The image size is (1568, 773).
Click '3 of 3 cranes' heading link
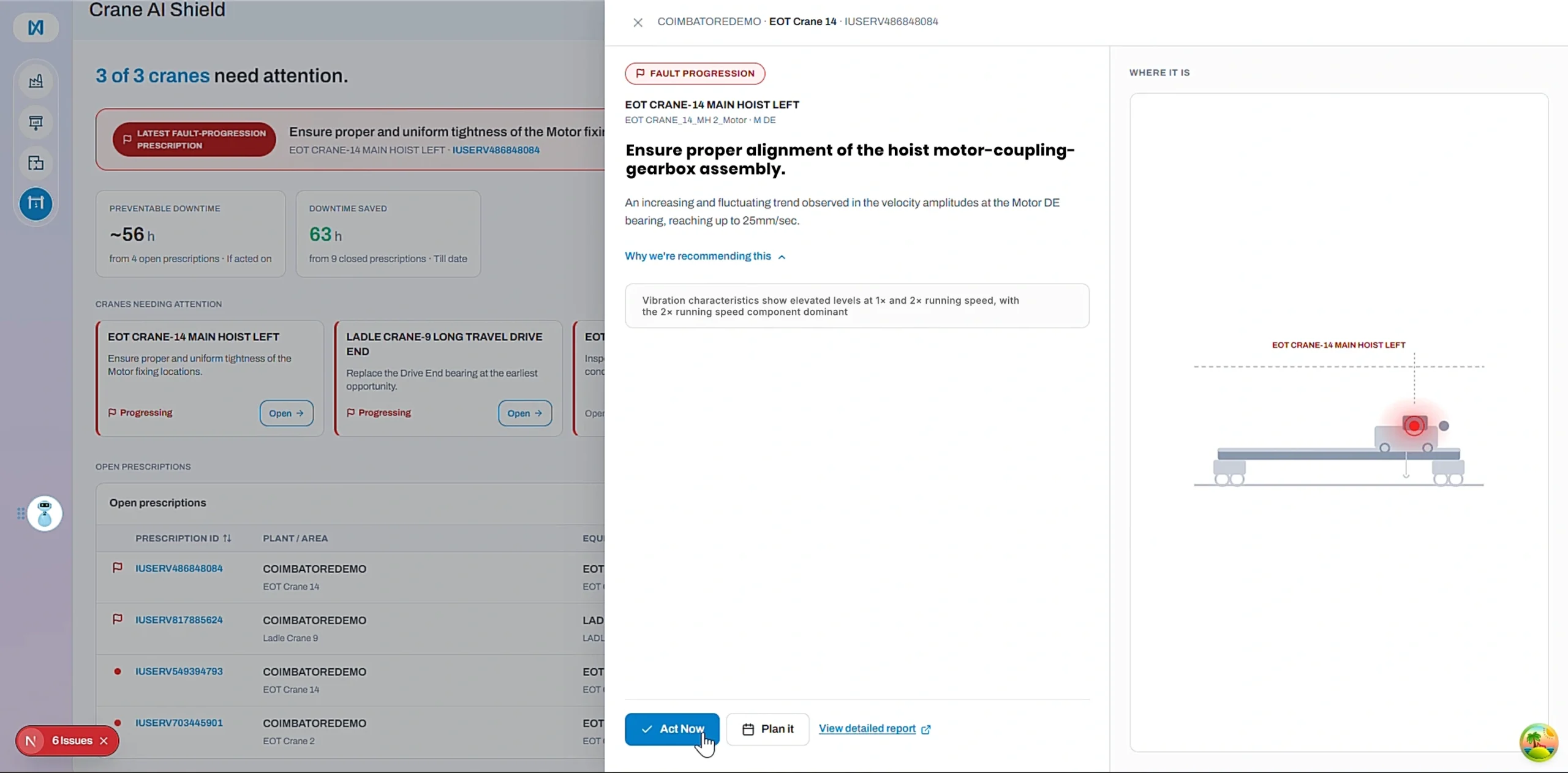coord(153,75)
